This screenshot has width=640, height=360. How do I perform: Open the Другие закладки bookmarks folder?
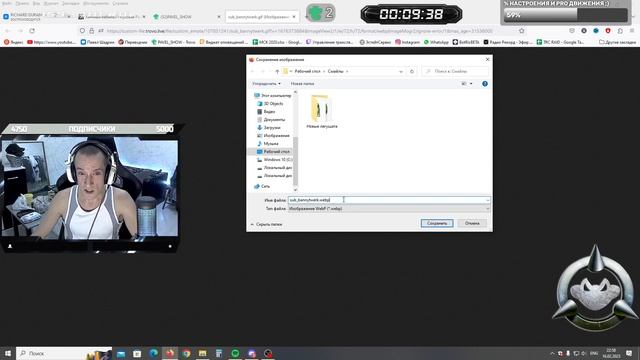pos(617,42)
